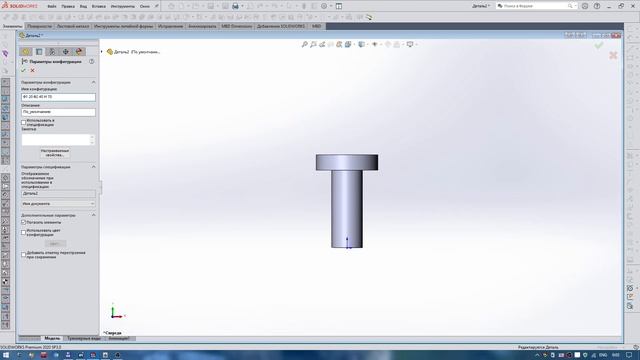The height and width of the screenshot is (360, 640).
Task: Open the Print button dropdown arrow
Action: (242, 6)
